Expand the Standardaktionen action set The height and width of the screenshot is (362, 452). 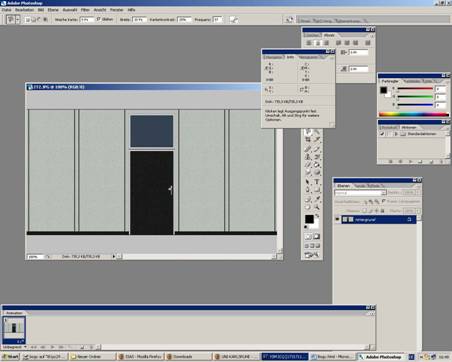click(396, 134)
